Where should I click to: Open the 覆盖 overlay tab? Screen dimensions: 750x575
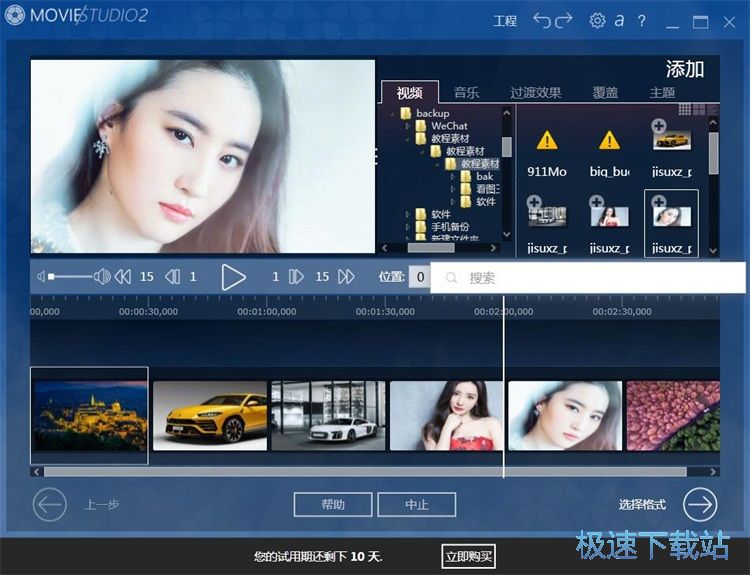(605, 92)
